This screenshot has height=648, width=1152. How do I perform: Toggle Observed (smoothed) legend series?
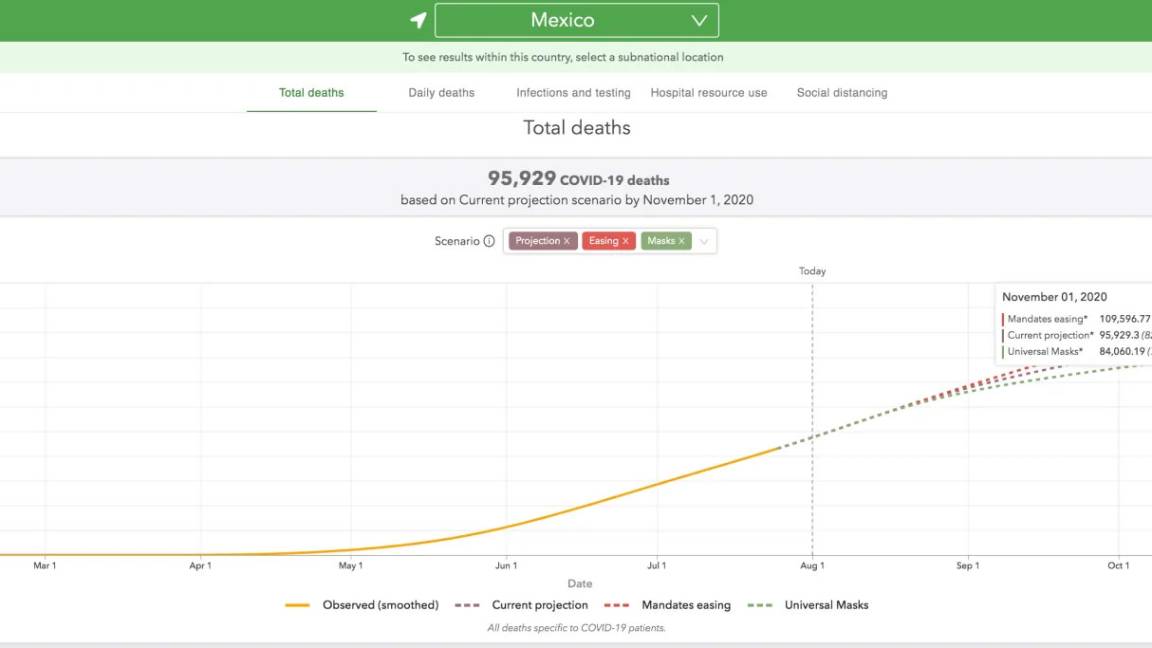[x=362, y=605]
